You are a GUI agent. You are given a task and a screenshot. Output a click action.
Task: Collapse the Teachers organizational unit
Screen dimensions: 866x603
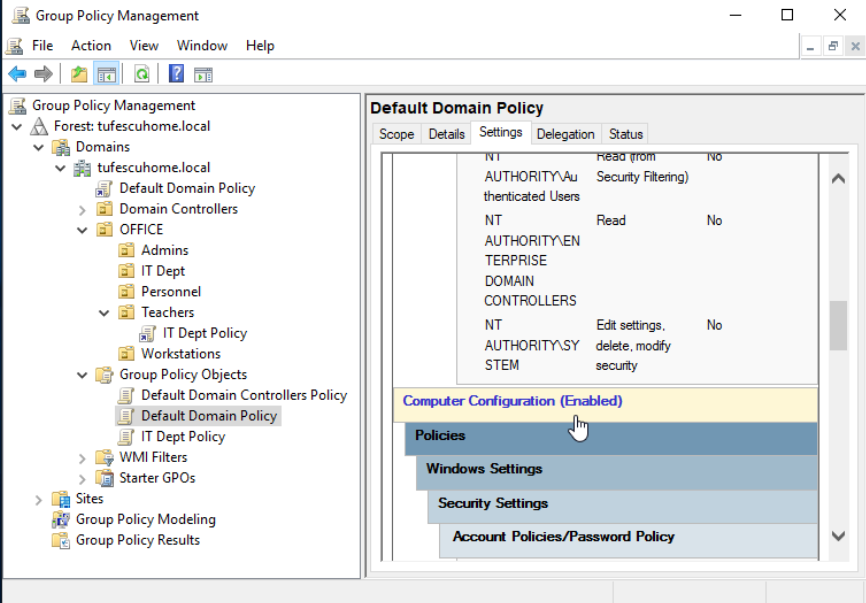pos(104,313)
